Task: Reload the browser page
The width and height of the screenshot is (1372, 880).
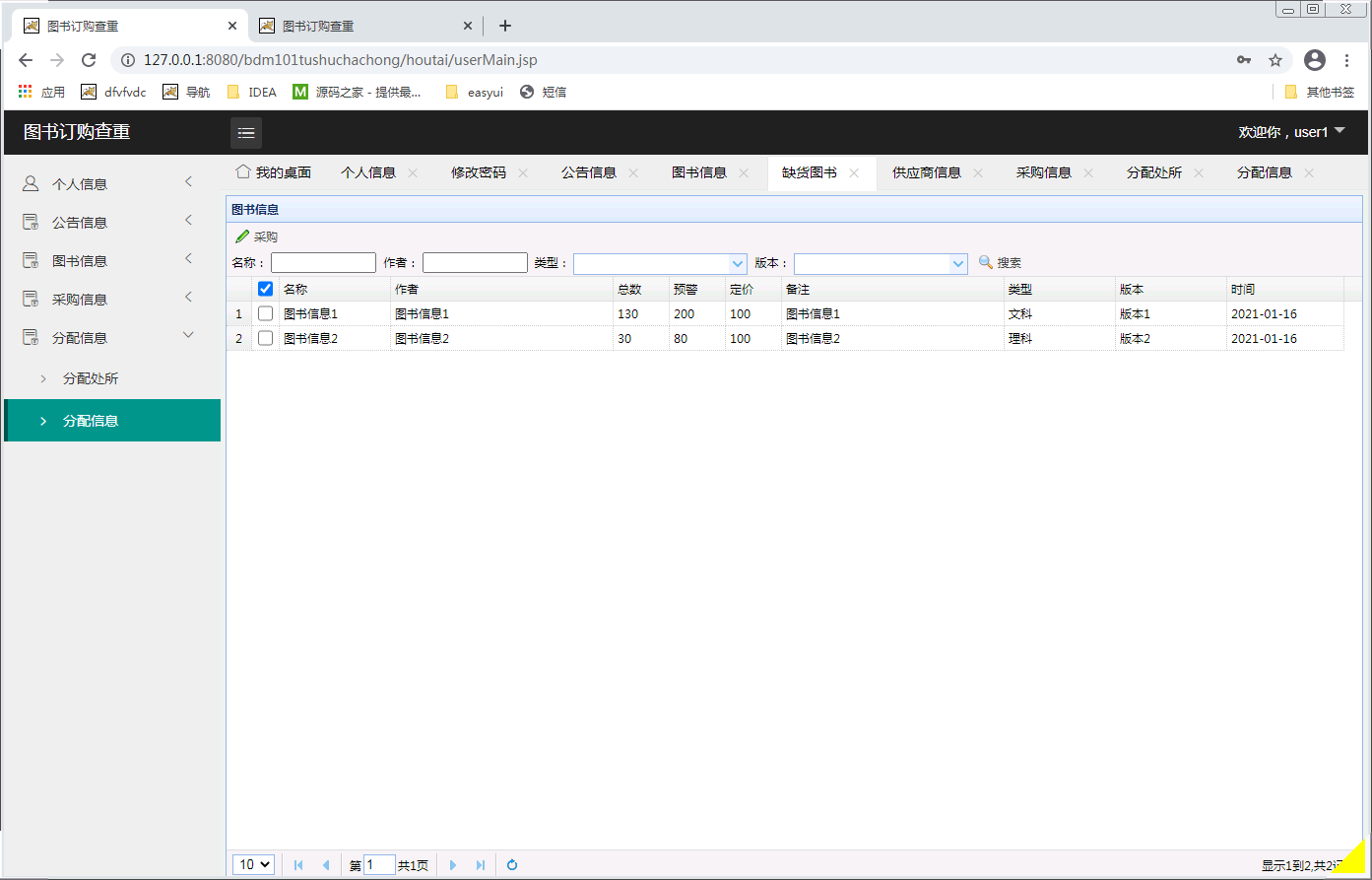Action: [x=89, y=60]
